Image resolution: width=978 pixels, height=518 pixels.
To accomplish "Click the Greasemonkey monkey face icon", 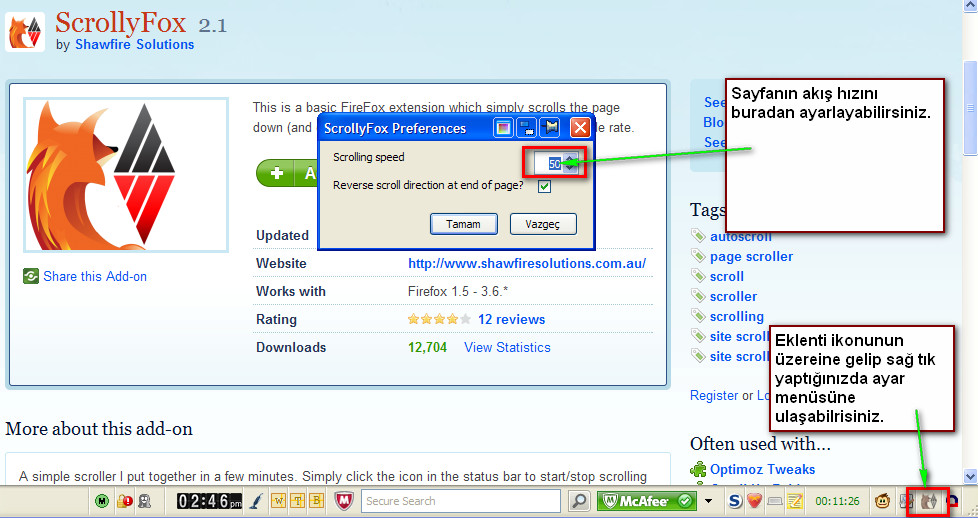I will click(882, 501).
